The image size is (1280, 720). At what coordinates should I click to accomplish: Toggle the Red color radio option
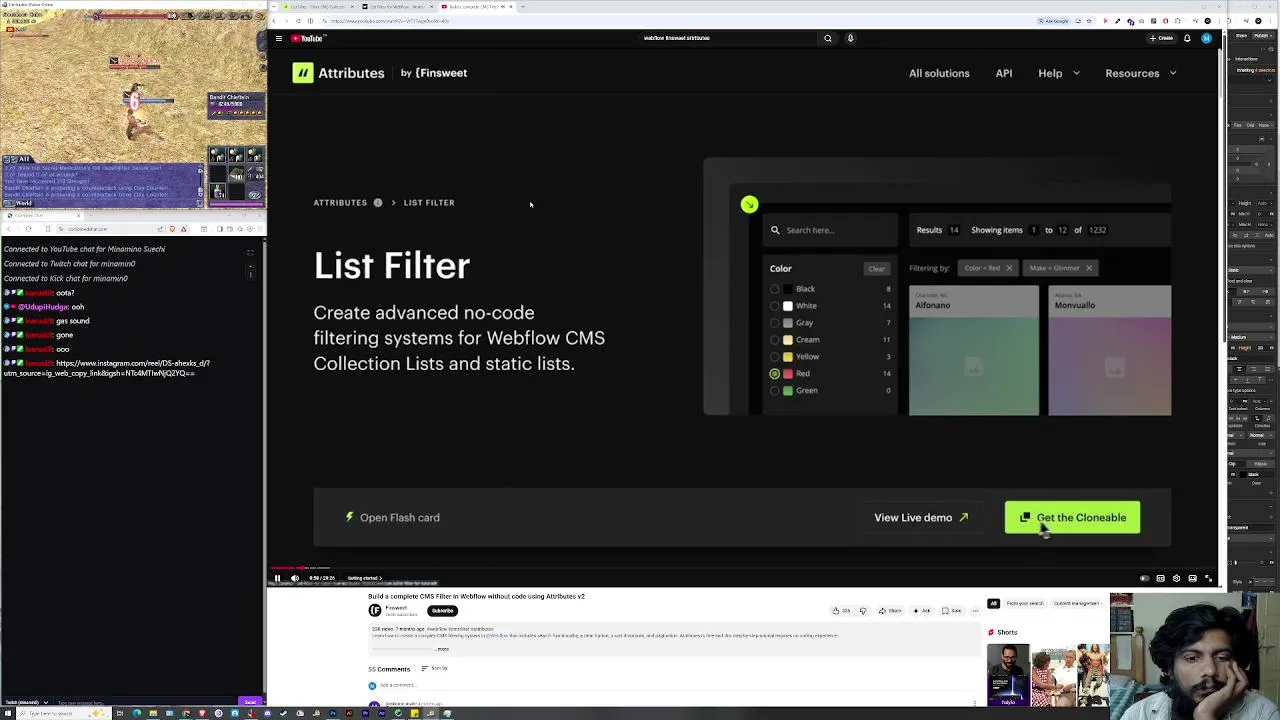(x=775, y=373)
